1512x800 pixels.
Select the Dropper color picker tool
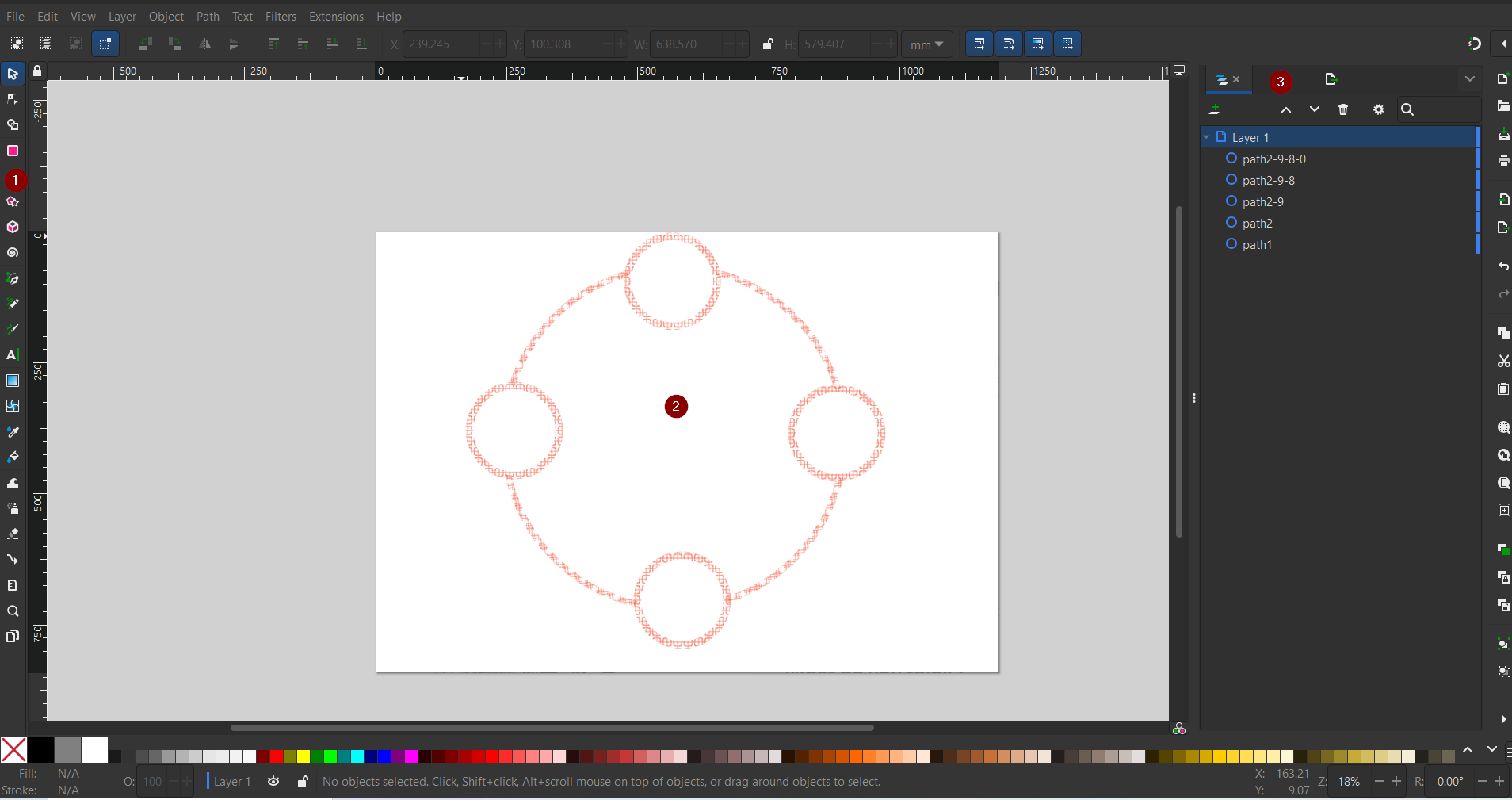pyautogui.click(x=13, y=431)
